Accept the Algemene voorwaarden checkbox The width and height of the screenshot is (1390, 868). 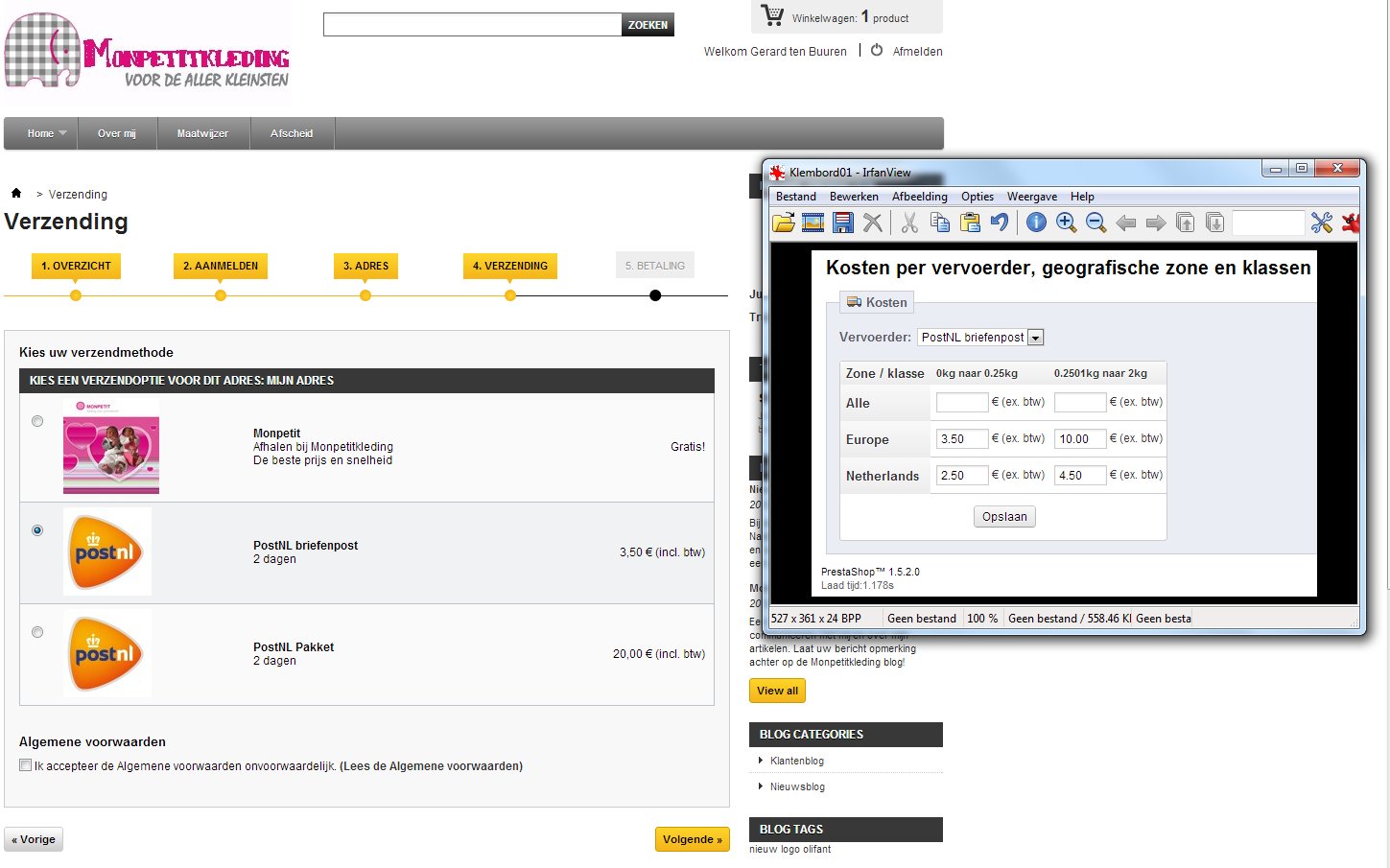(25, 764)
